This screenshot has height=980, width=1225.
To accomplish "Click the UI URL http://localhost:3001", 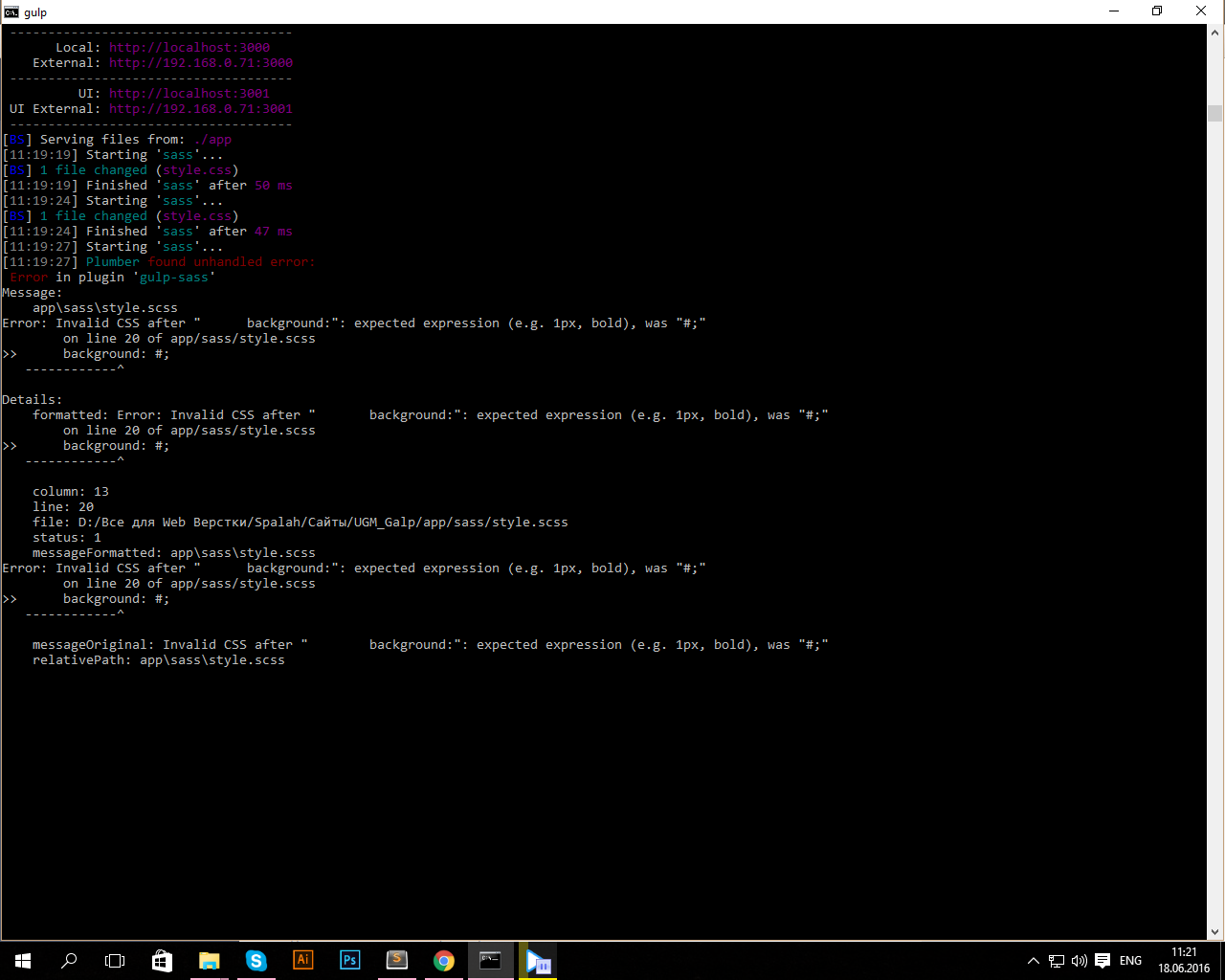I will [189, 94].
